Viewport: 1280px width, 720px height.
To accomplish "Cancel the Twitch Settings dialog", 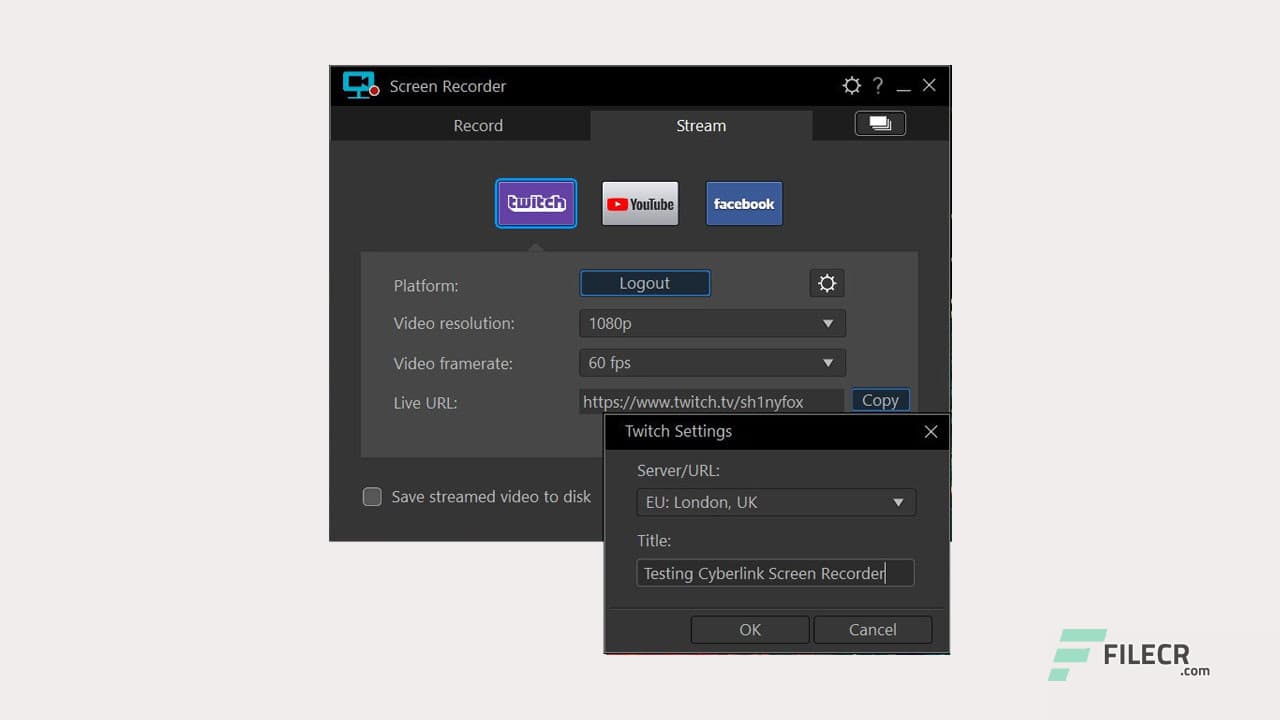I will pyautogui.click(x=872, y=629).
